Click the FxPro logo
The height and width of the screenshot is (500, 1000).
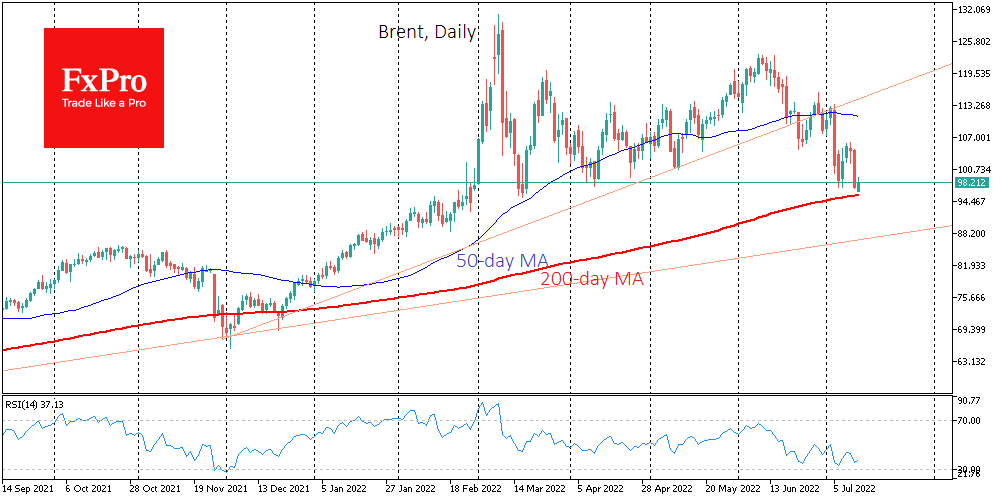point(103,87)
